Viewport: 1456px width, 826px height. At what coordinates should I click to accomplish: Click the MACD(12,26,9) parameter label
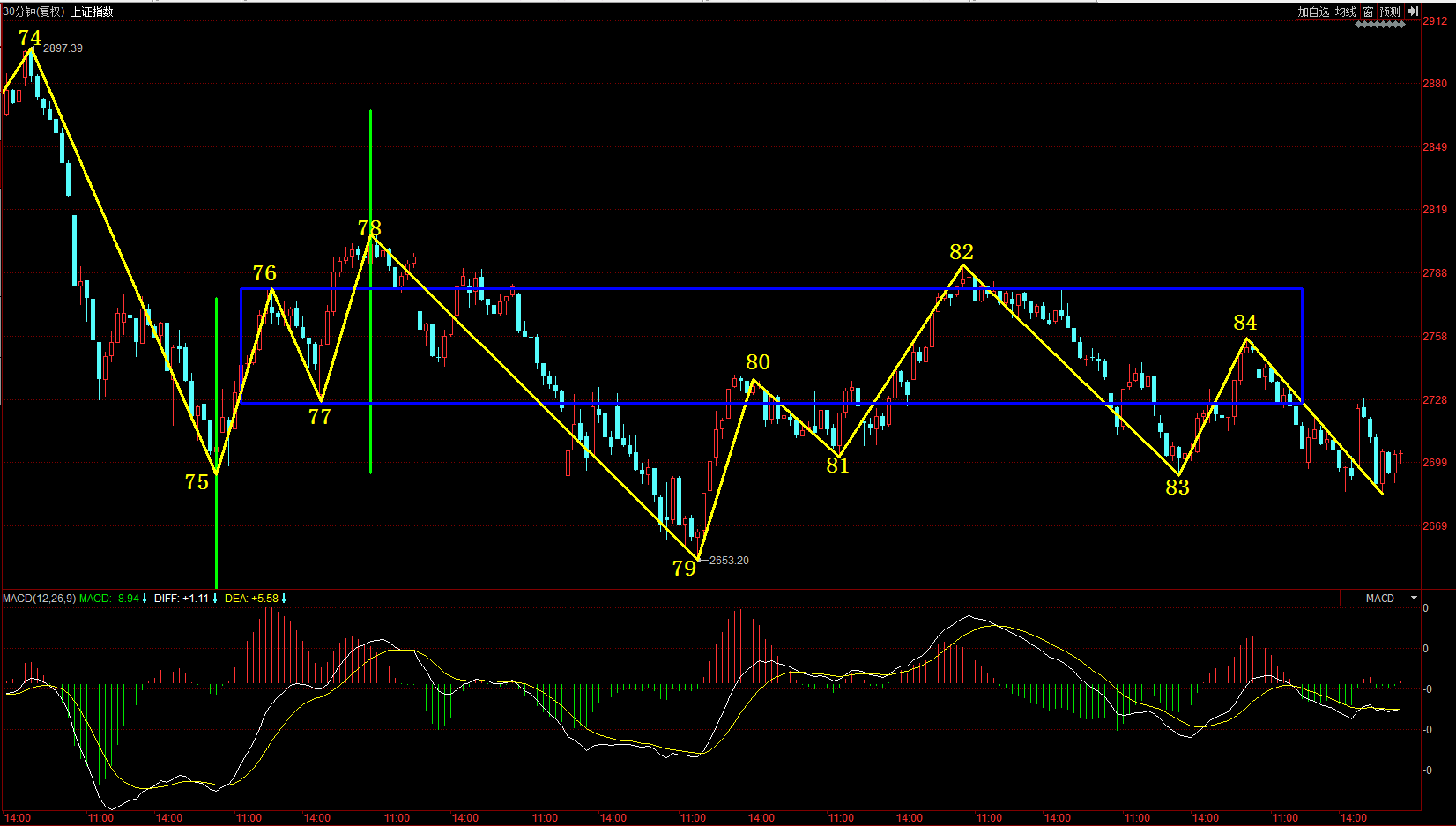click(x=39, y=599)
